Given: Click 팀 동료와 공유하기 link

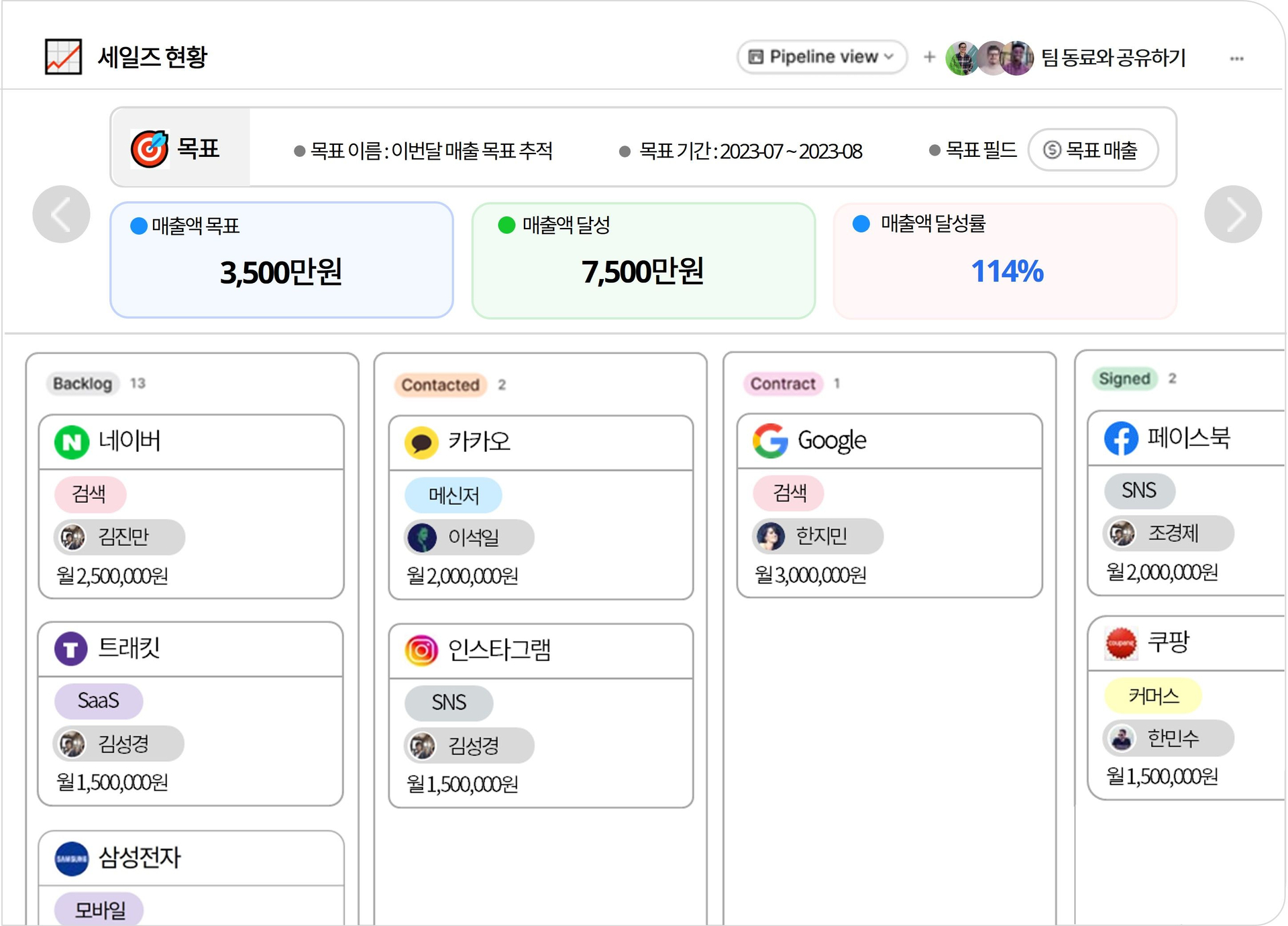Looking at the screenshot, I should coord(1114,58).
